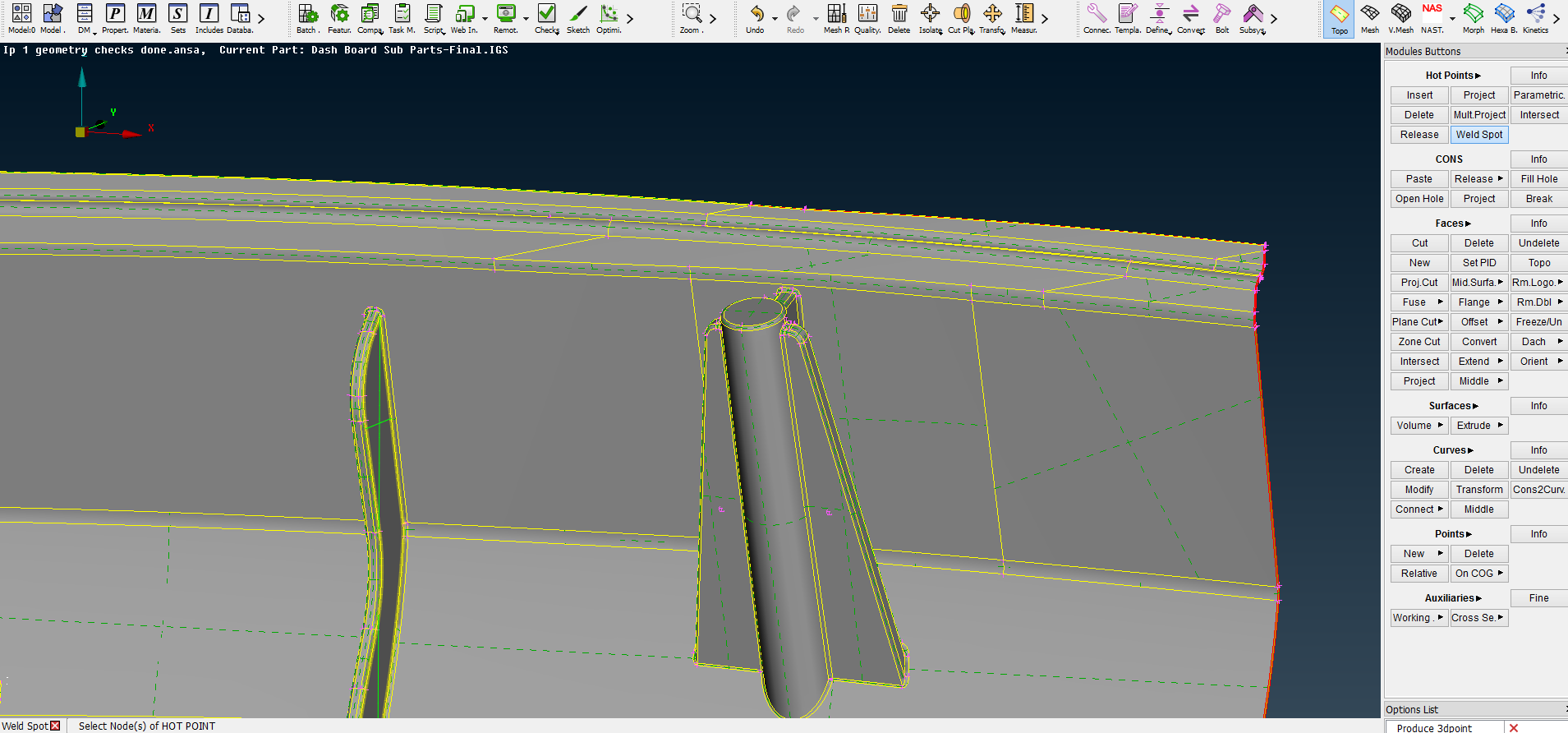Click the Weld Spot button
Image resolution: width=1568 pixels, height=733 pixels.
pyautogui.click(x=1478, y=135)
